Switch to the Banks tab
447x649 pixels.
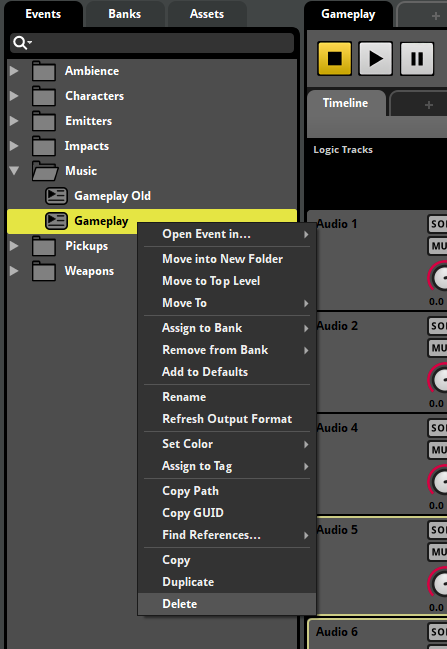point(125,14)
